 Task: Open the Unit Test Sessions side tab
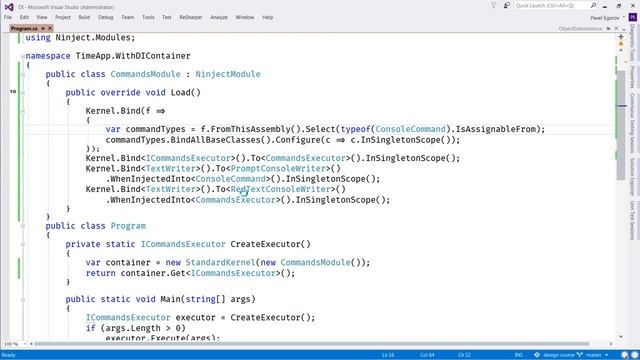click(x=633, y=220)
